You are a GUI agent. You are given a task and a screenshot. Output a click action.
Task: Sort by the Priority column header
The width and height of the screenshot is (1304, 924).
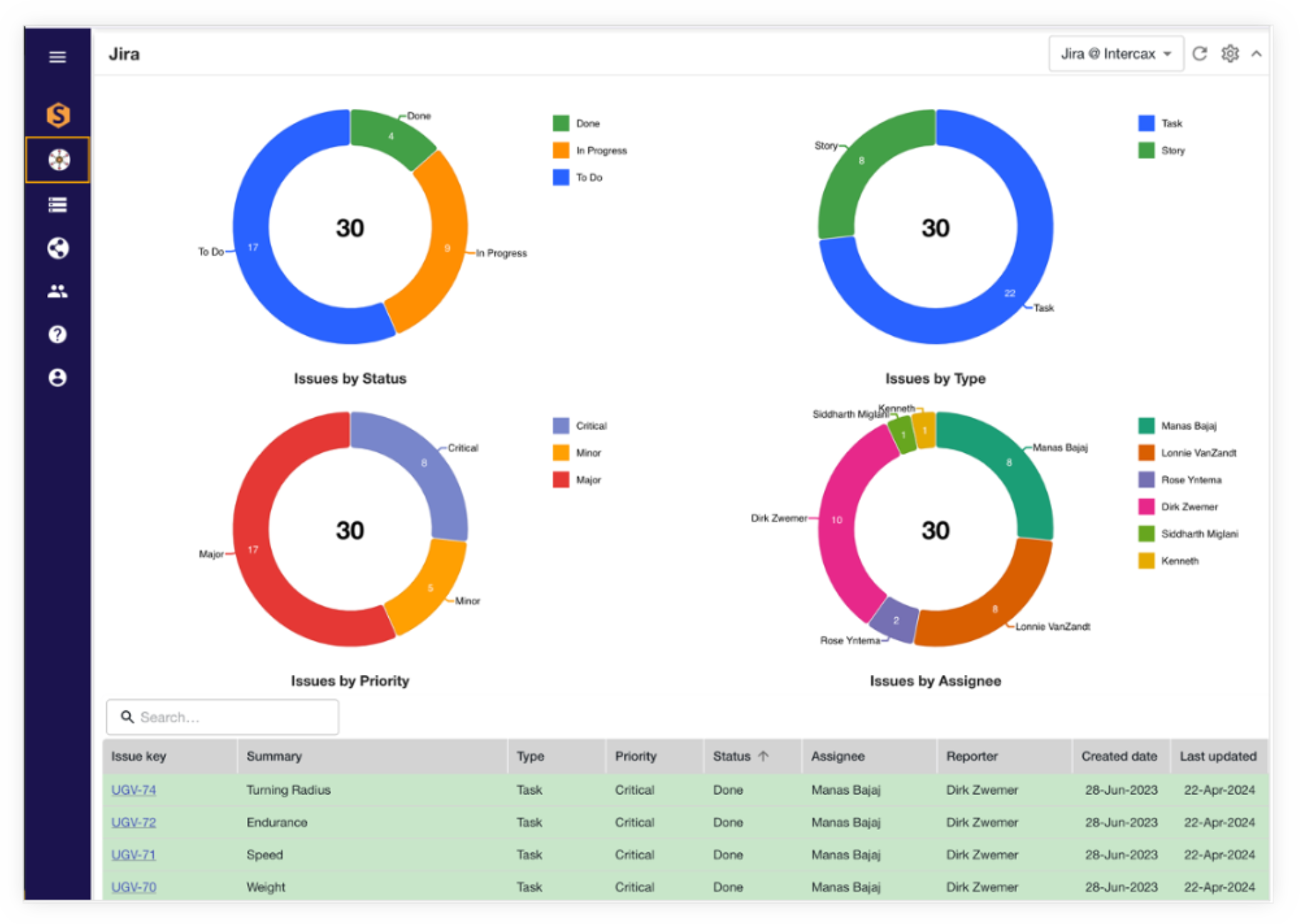click(x=635, y=756)
